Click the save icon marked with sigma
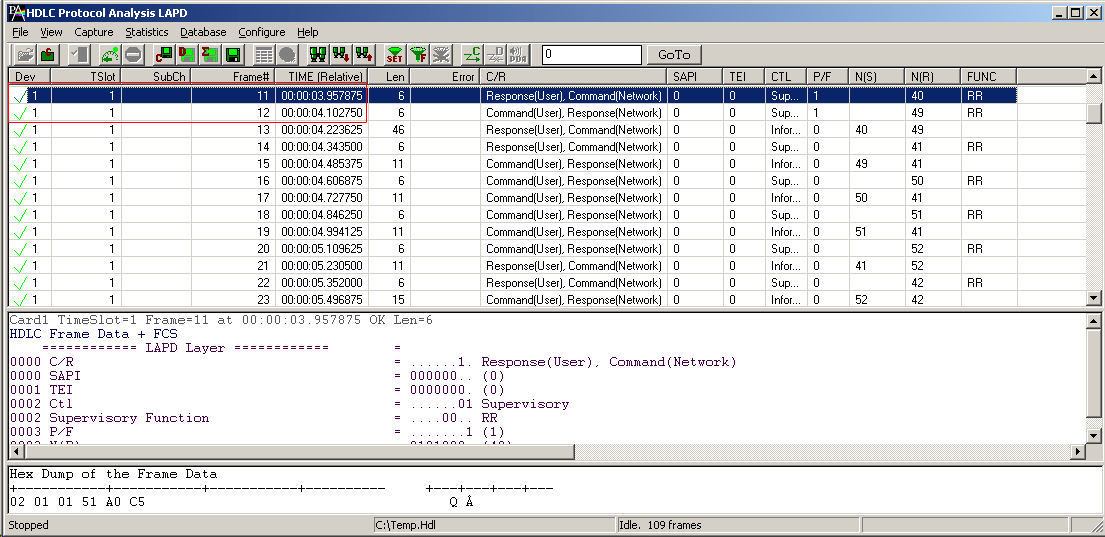Screen dimensions: 1105x537 [209, 54]
